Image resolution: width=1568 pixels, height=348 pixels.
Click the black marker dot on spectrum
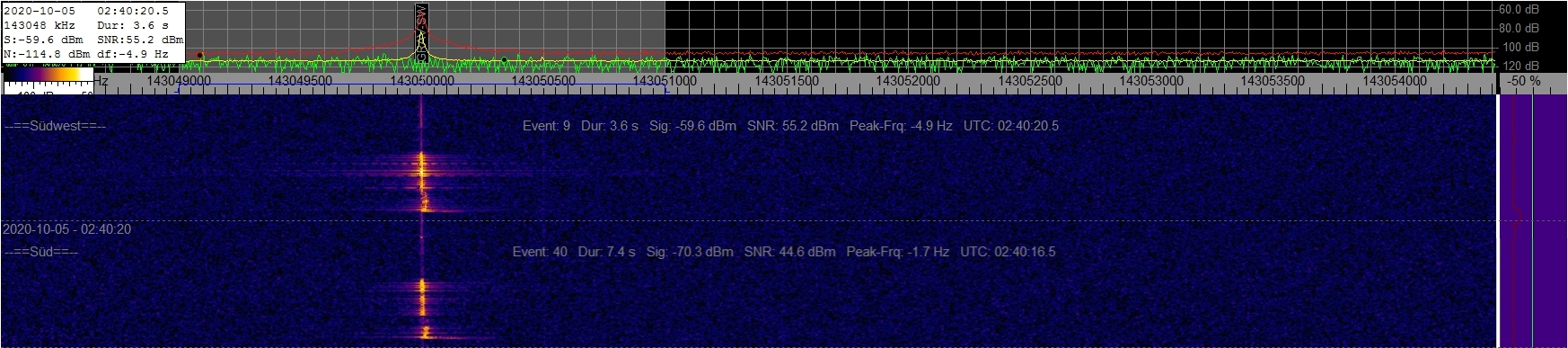pos(505,60)
